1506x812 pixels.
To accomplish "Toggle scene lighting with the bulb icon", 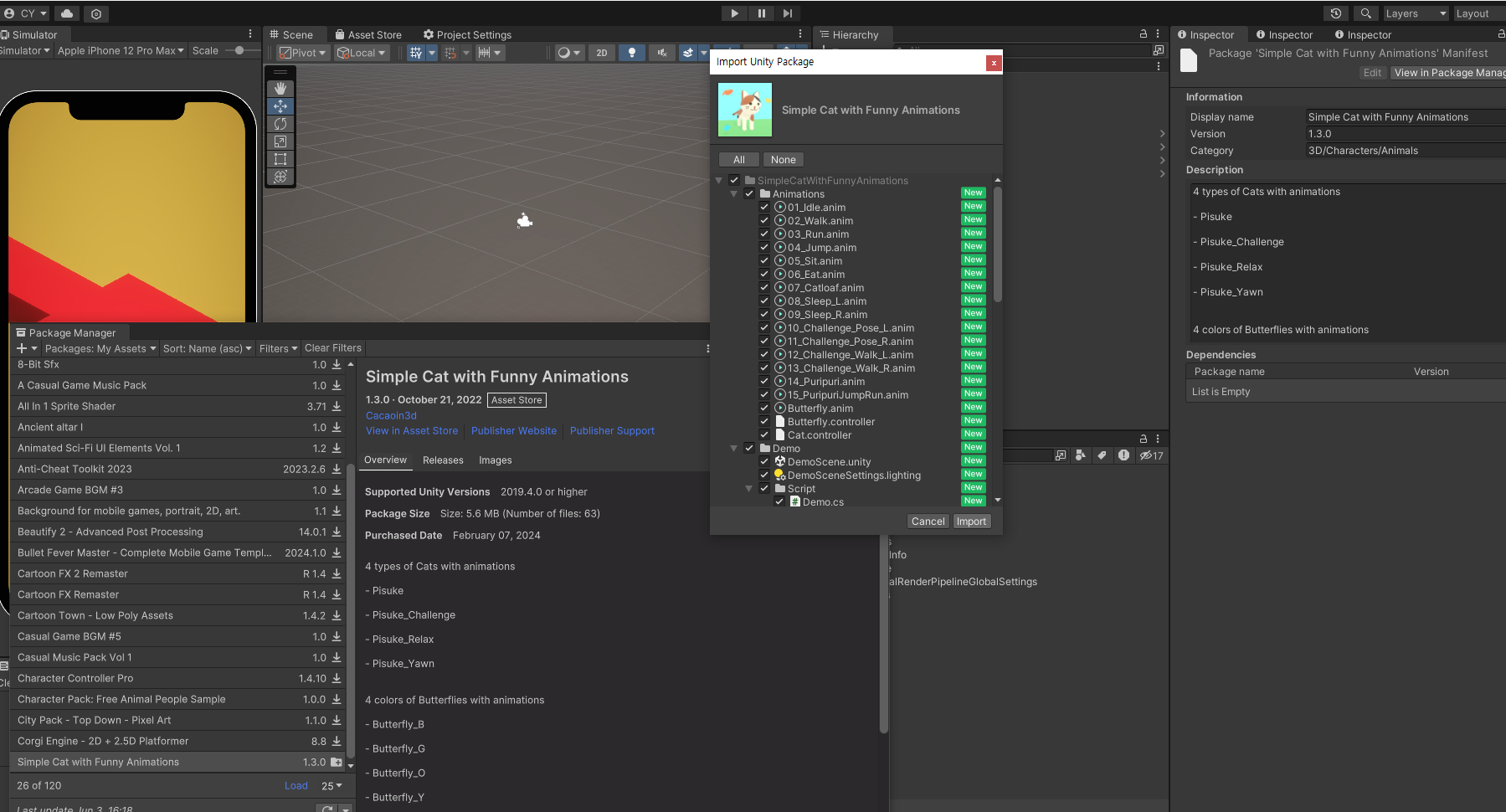I will coord(632,53).
